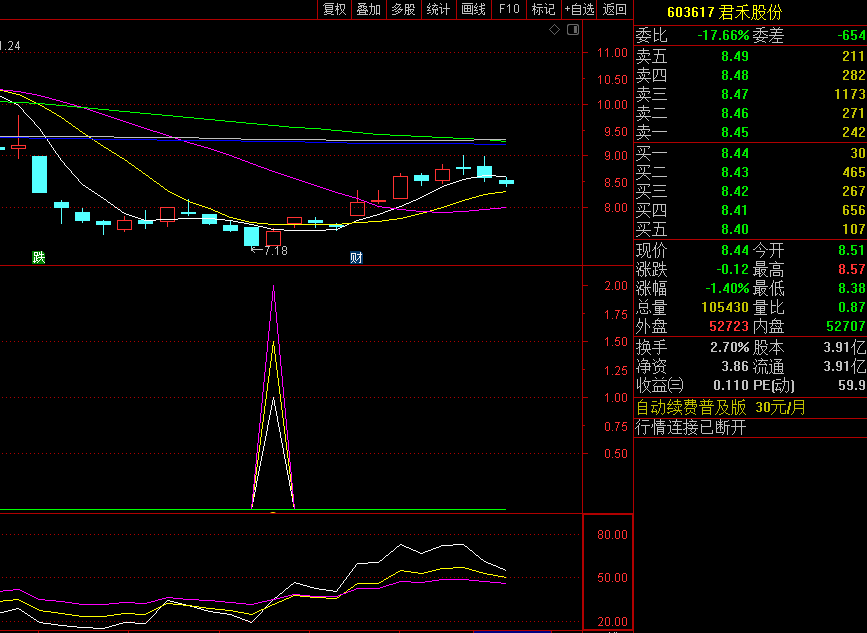Open F10 company information

pos(509,9)
